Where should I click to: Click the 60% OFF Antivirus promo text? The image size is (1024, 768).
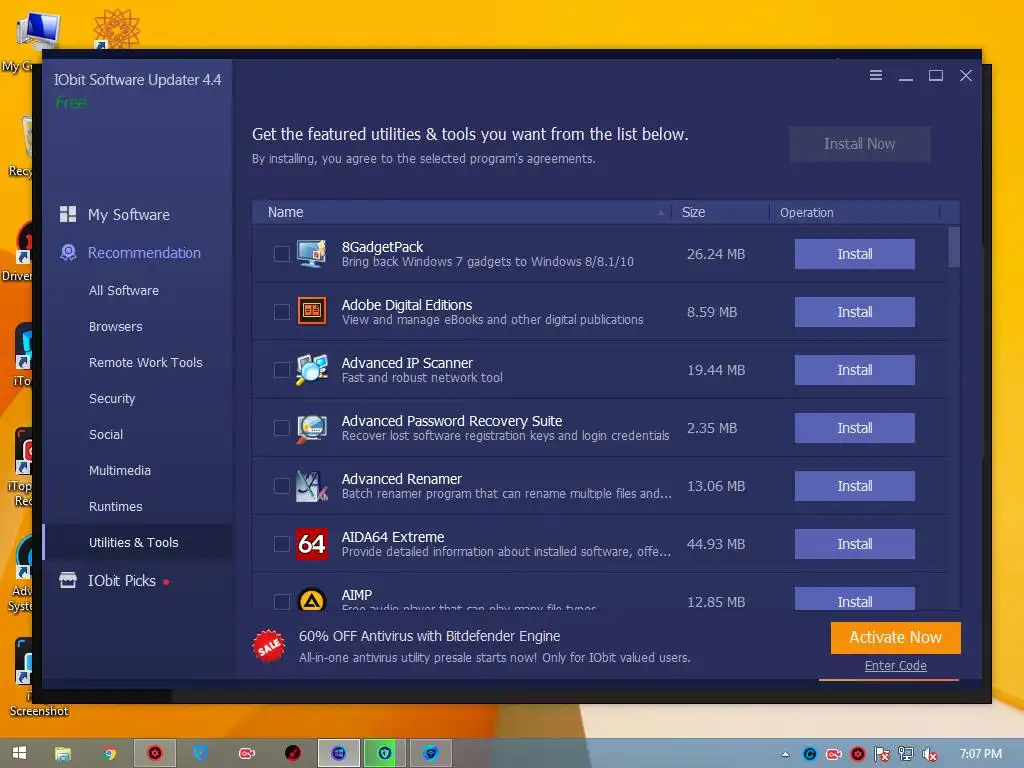coord(429,636)
